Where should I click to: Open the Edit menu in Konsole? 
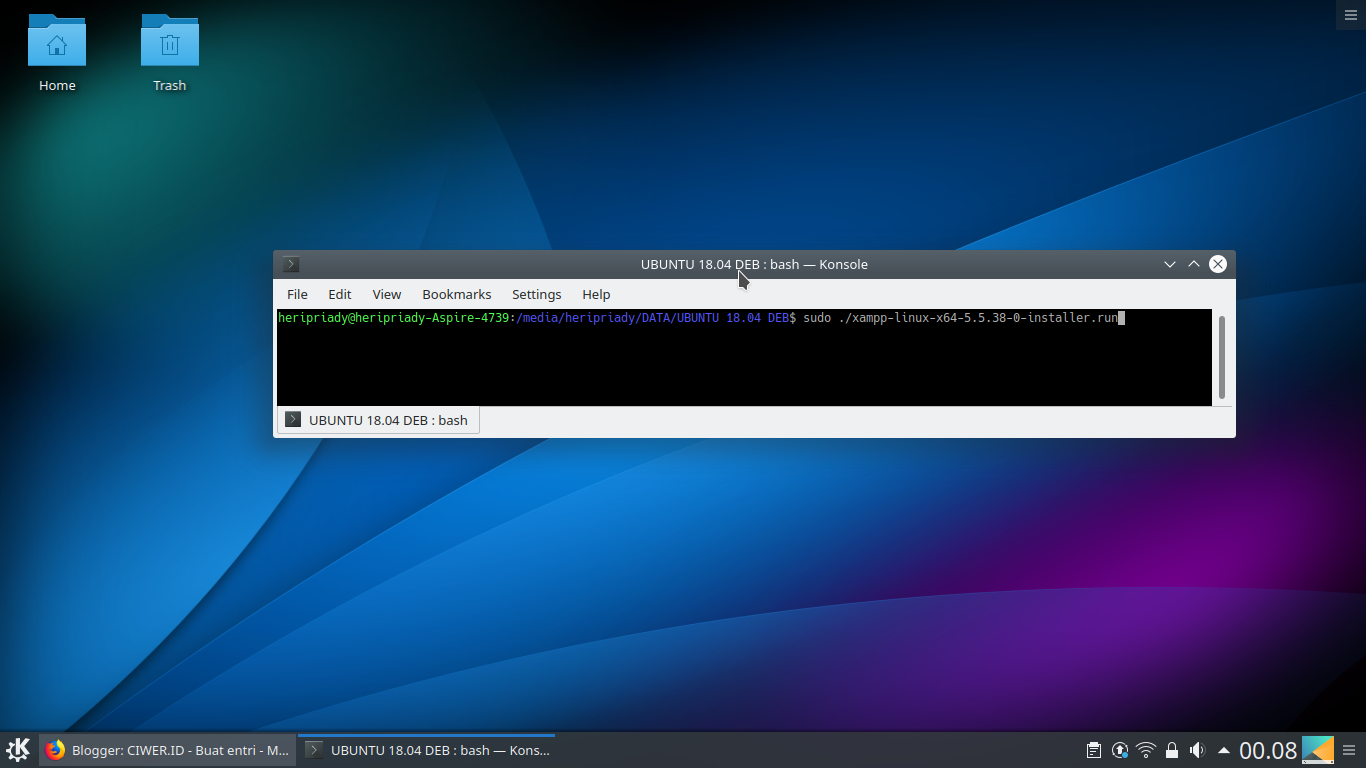(340, 294)
